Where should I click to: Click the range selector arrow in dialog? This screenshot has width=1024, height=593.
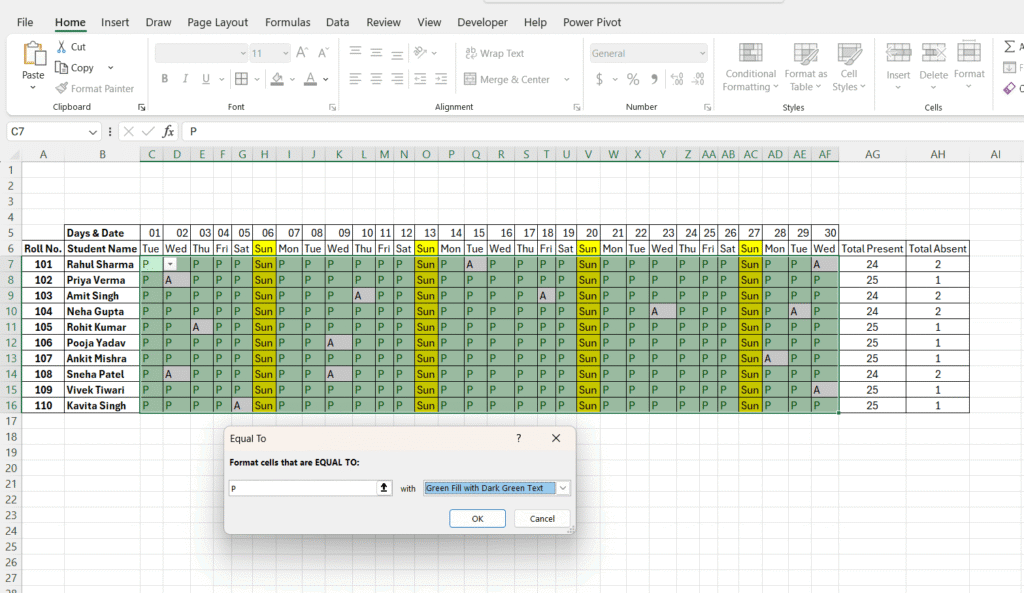pyautogui.click(x=384, y=488)
